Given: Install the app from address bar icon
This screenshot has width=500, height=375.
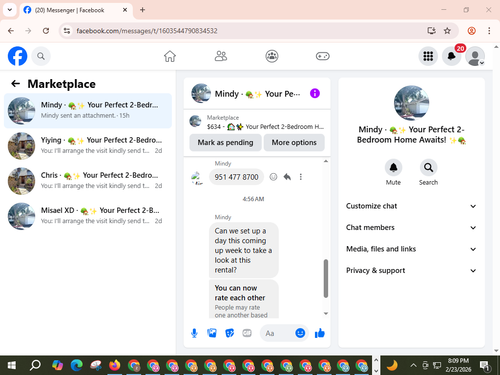Looking at the screenshot, I should point(431,31).
